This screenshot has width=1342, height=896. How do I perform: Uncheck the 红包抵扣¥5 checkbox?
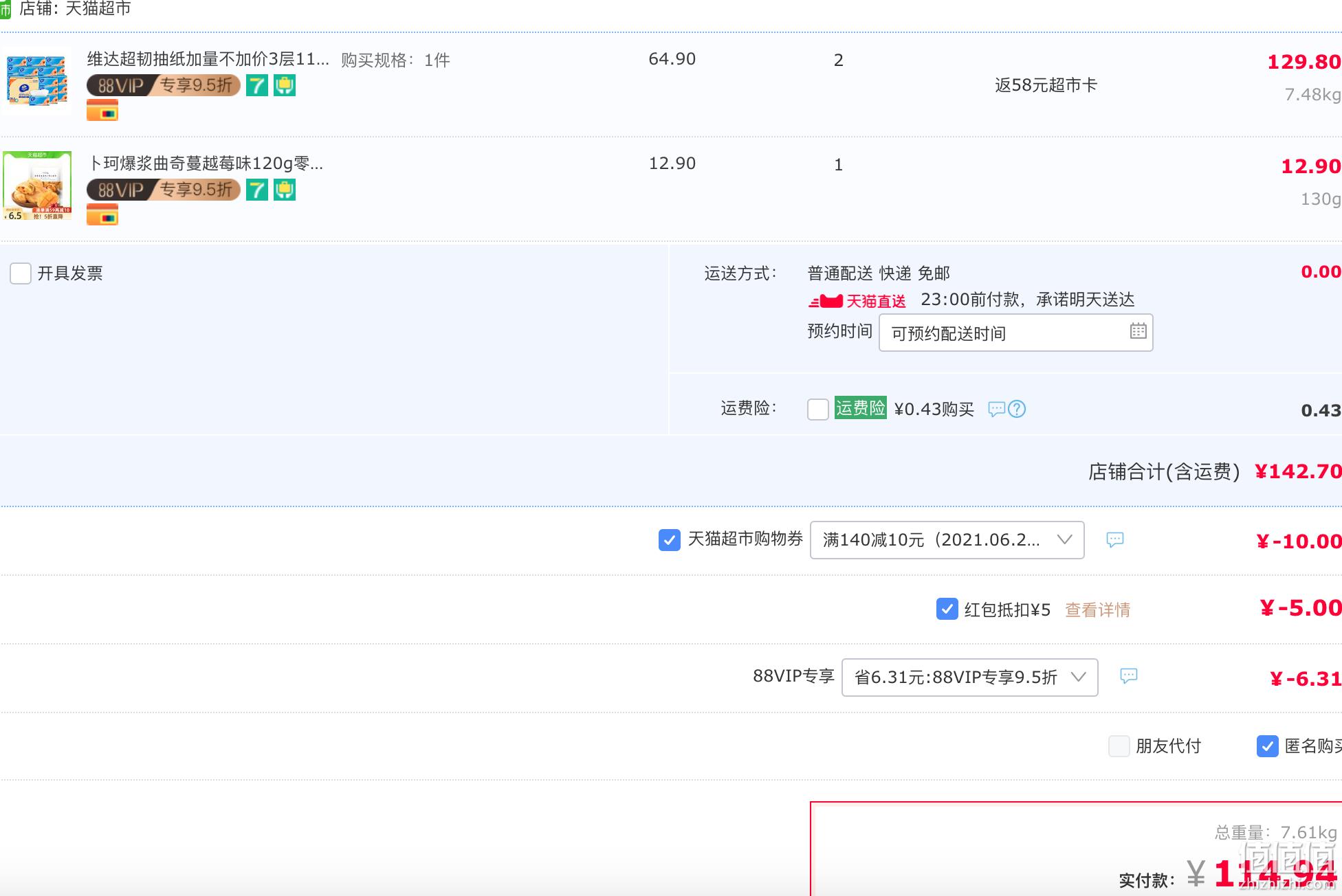tap(947, 609)
